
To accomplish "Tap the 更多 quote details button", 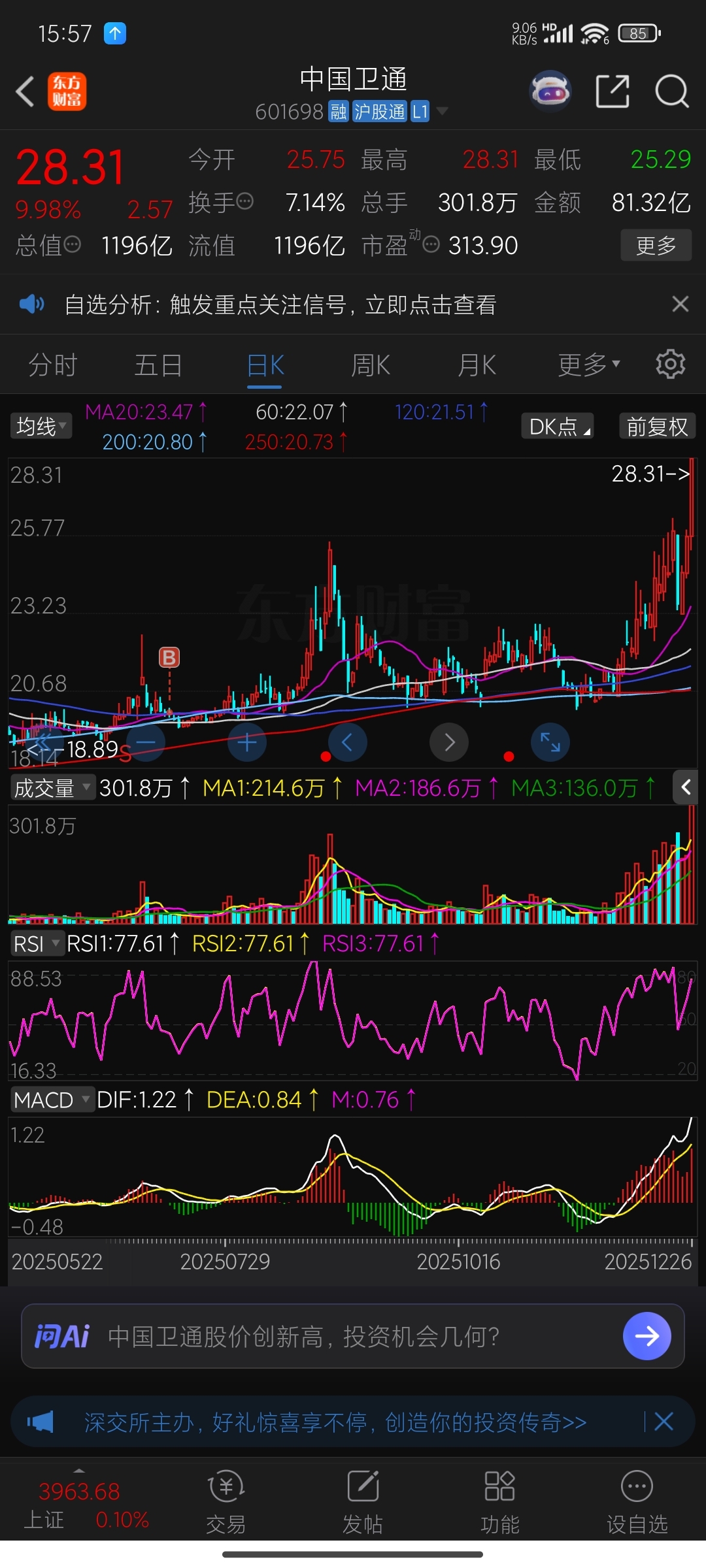I will [656, 245].
